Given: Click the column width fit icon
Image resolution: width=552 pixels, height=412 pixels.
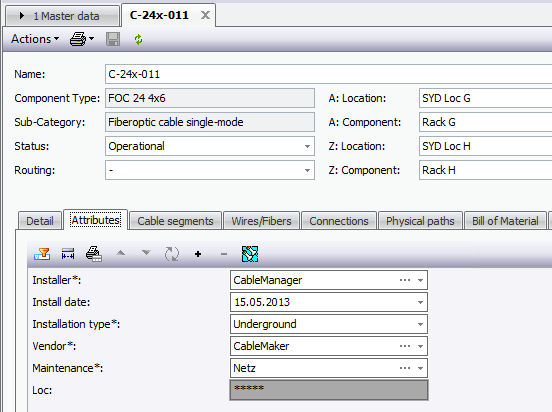Looking at the screenshot, I should coord(68,254).
